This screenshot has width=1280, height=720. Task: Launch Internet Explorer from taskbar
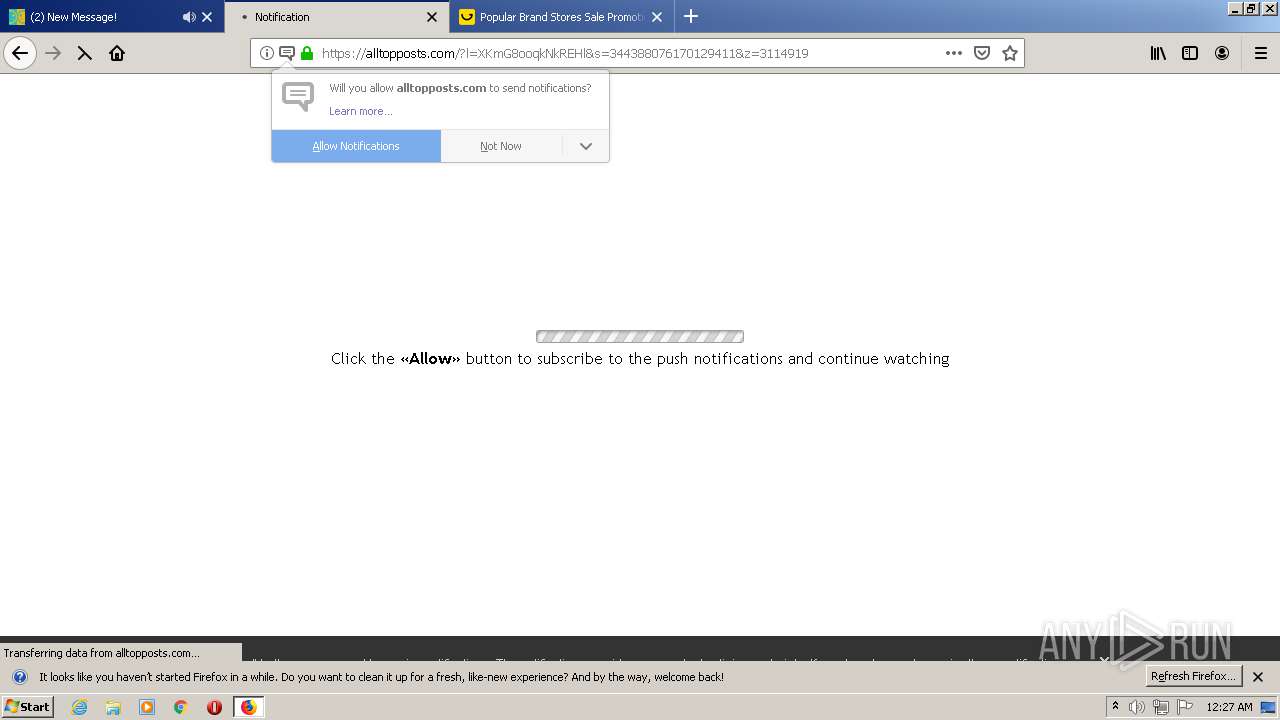coord(79,707)
